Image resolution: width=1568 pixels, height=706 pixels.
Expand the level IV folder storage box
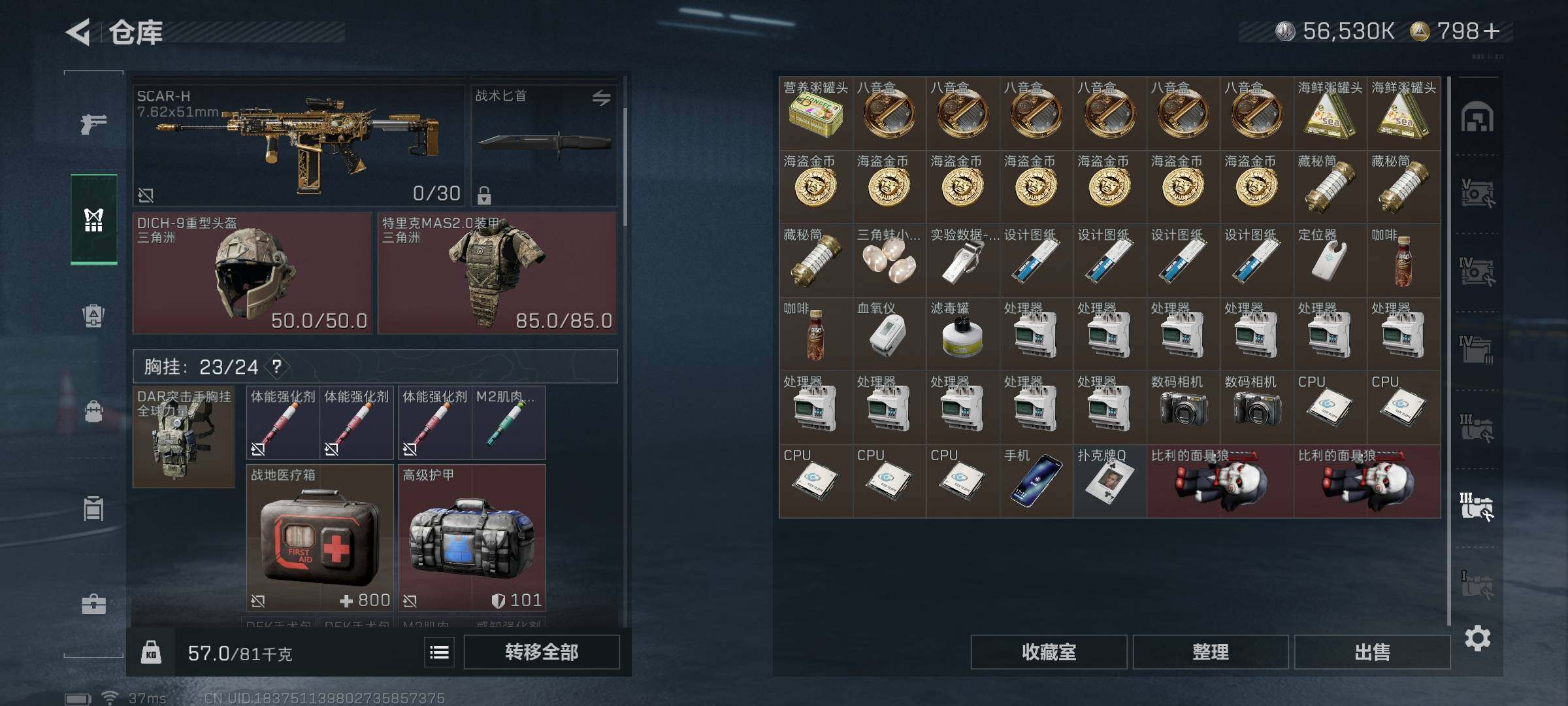pyautogui.click(x=1477, y=349)
